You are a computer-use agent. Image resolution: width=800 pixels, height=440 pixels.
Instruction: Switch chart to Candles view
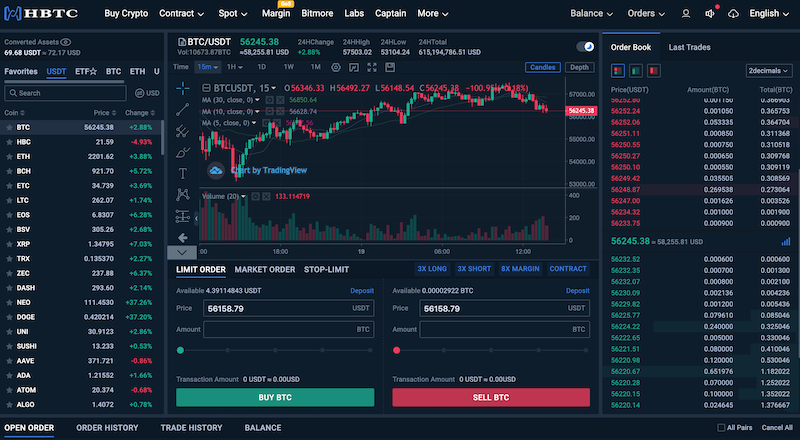coord(542,67)
